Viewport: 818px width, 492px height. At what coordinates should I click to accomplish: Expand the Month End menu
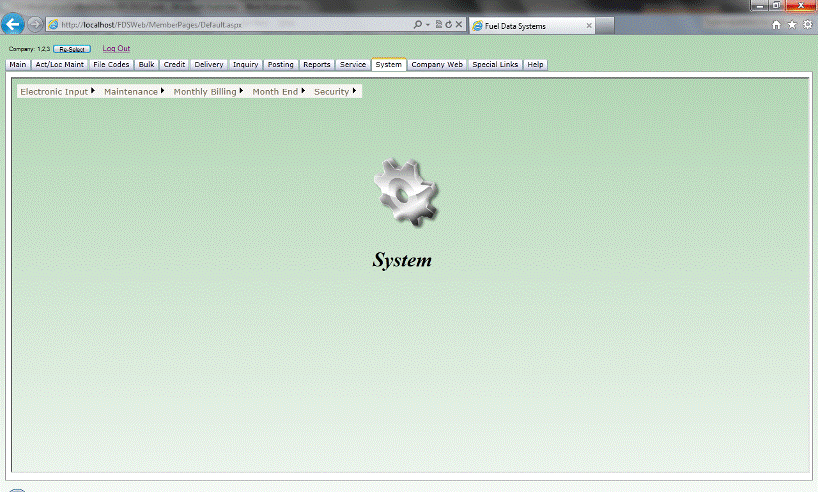pyautogui.click(x=279, y=91)
